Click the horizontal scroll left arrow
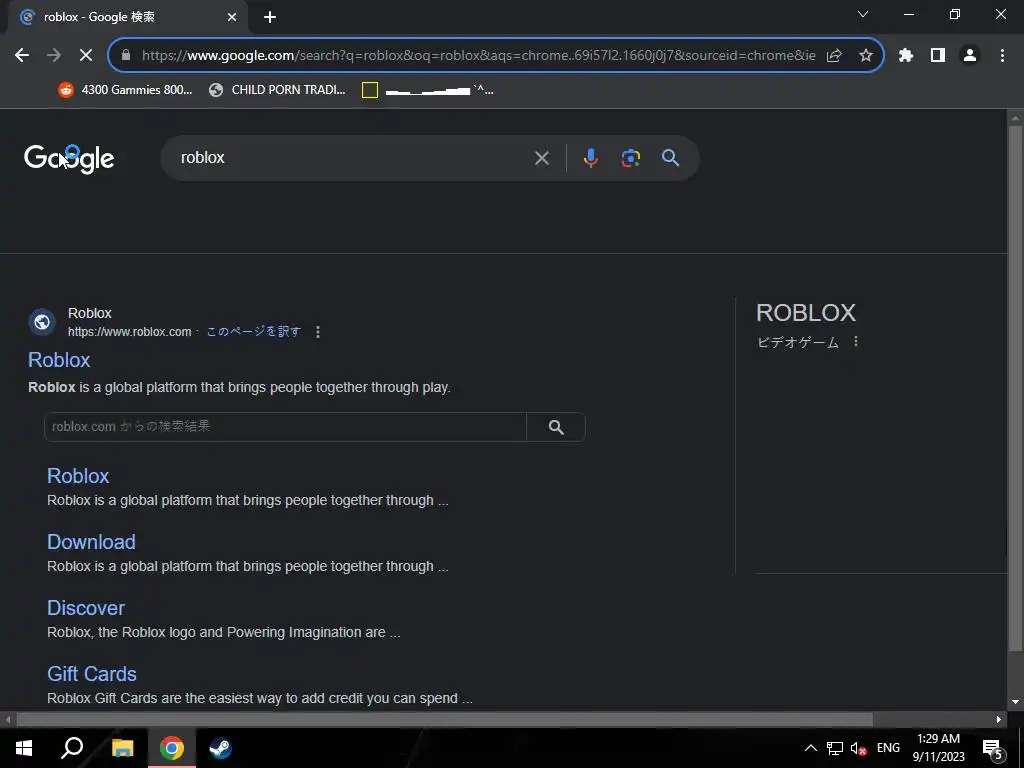This screenshot has height=768, width=1024. coord(8,720)
